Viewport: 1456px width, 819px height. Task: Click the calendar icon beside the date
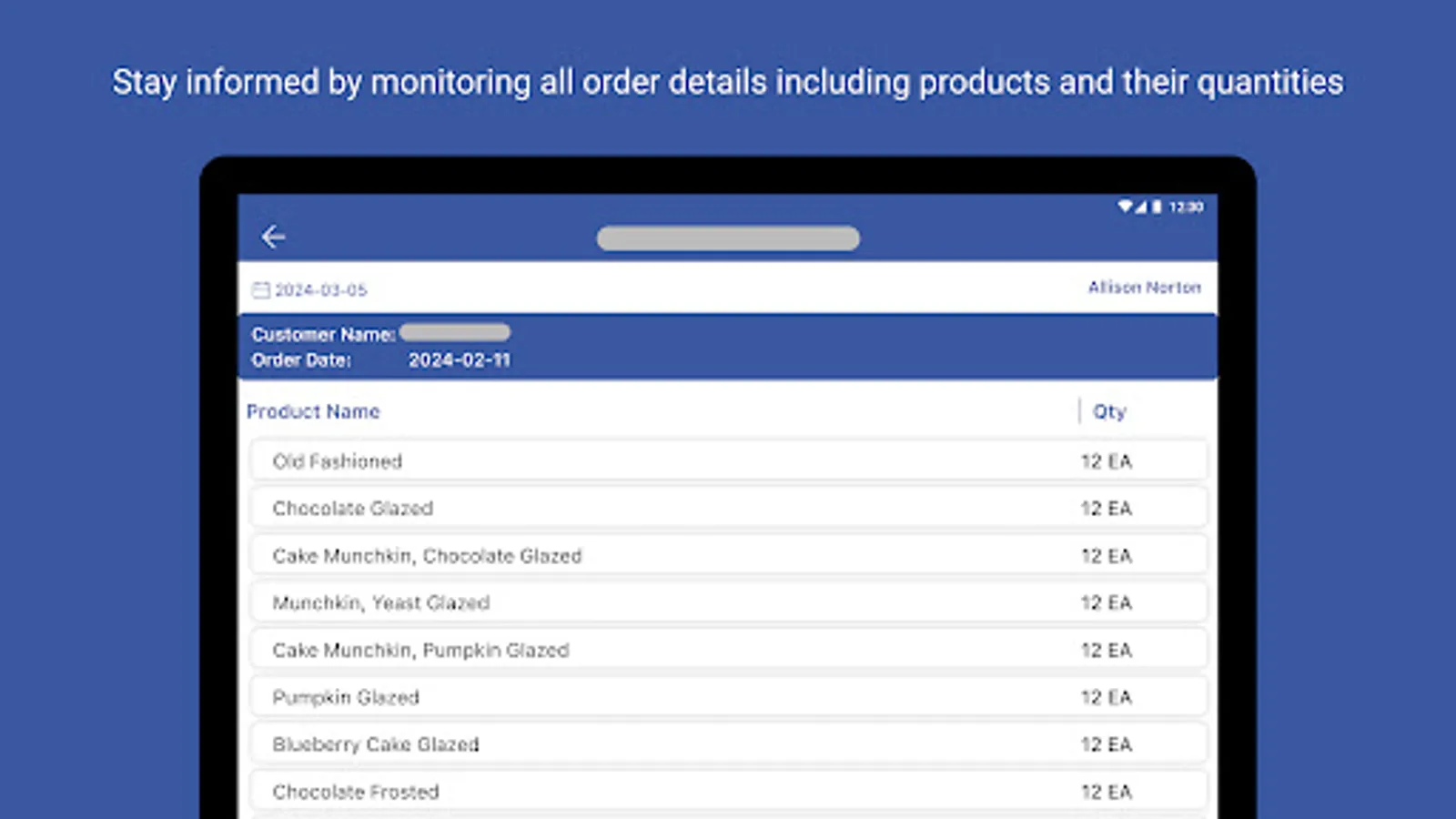(260, 289)
